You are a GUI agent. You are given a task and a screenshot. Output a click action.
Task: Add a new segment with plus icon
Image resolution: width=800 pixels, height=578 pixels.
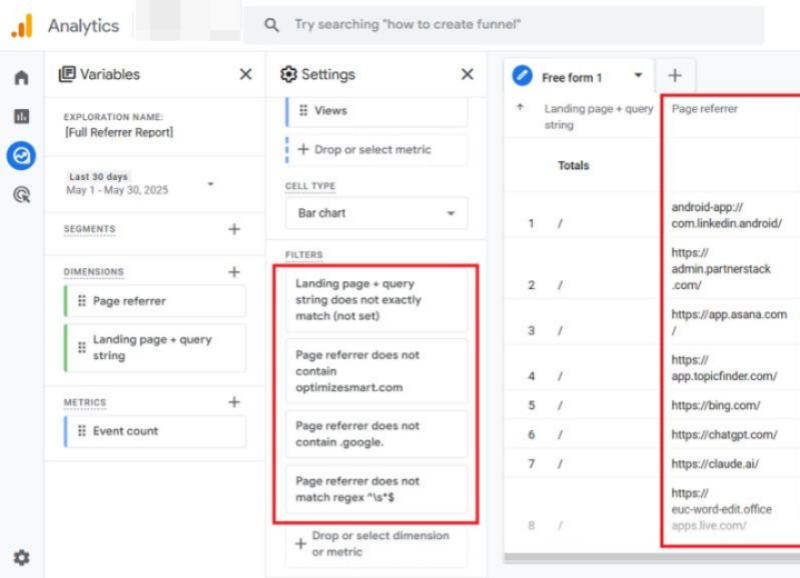[x=234, y=229]
